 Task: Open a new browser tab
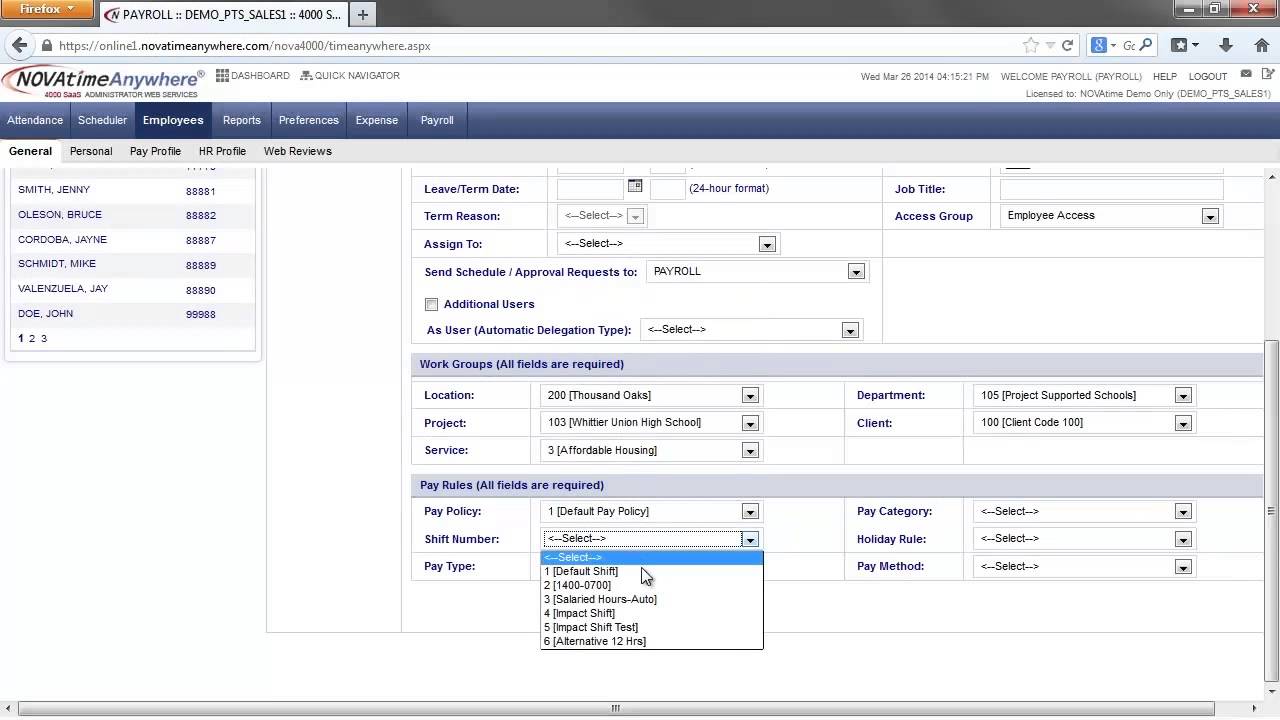(x=363, y=14)
